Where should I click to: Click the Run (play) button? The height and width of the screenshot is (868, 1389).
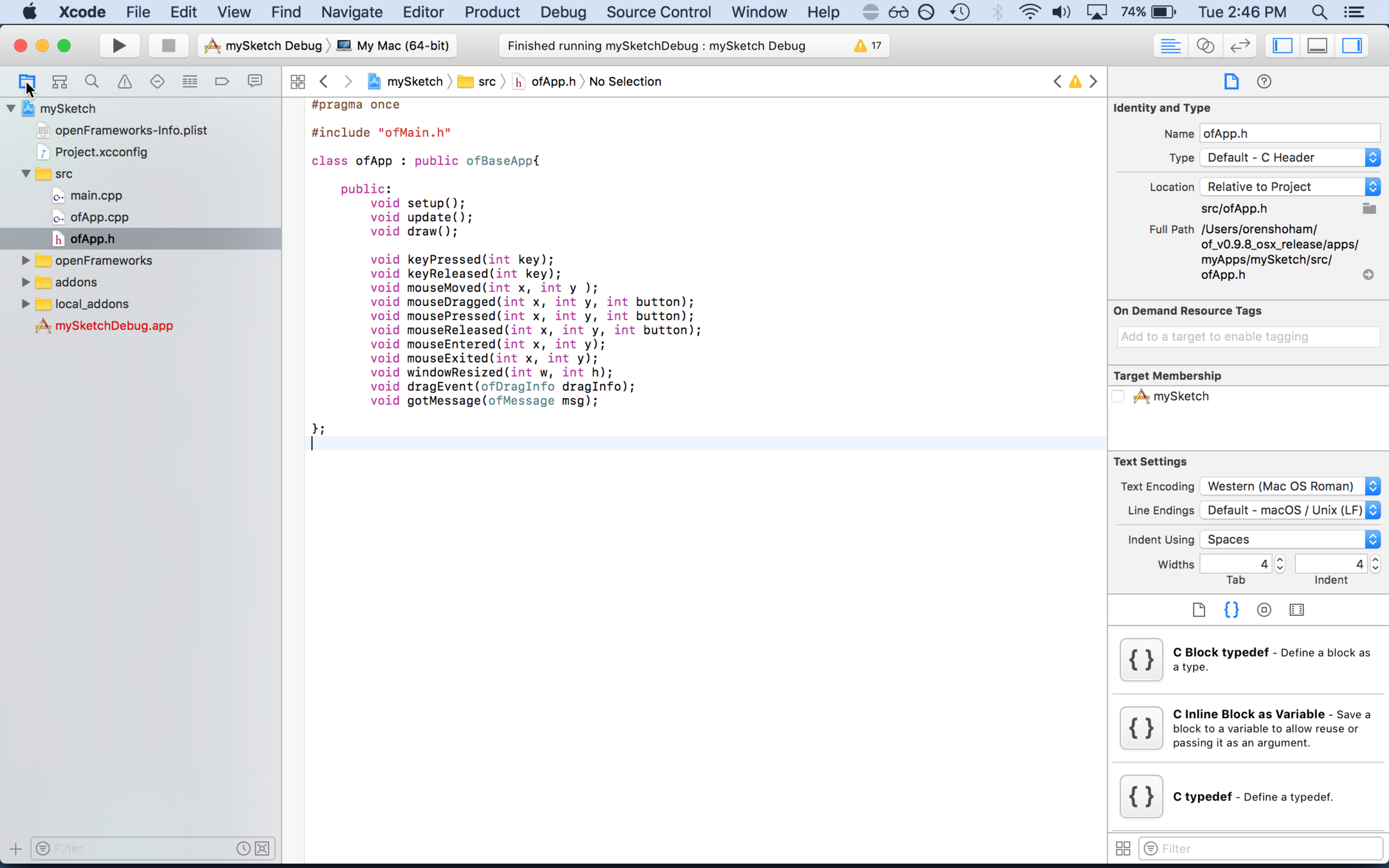(x=119, y=46)
